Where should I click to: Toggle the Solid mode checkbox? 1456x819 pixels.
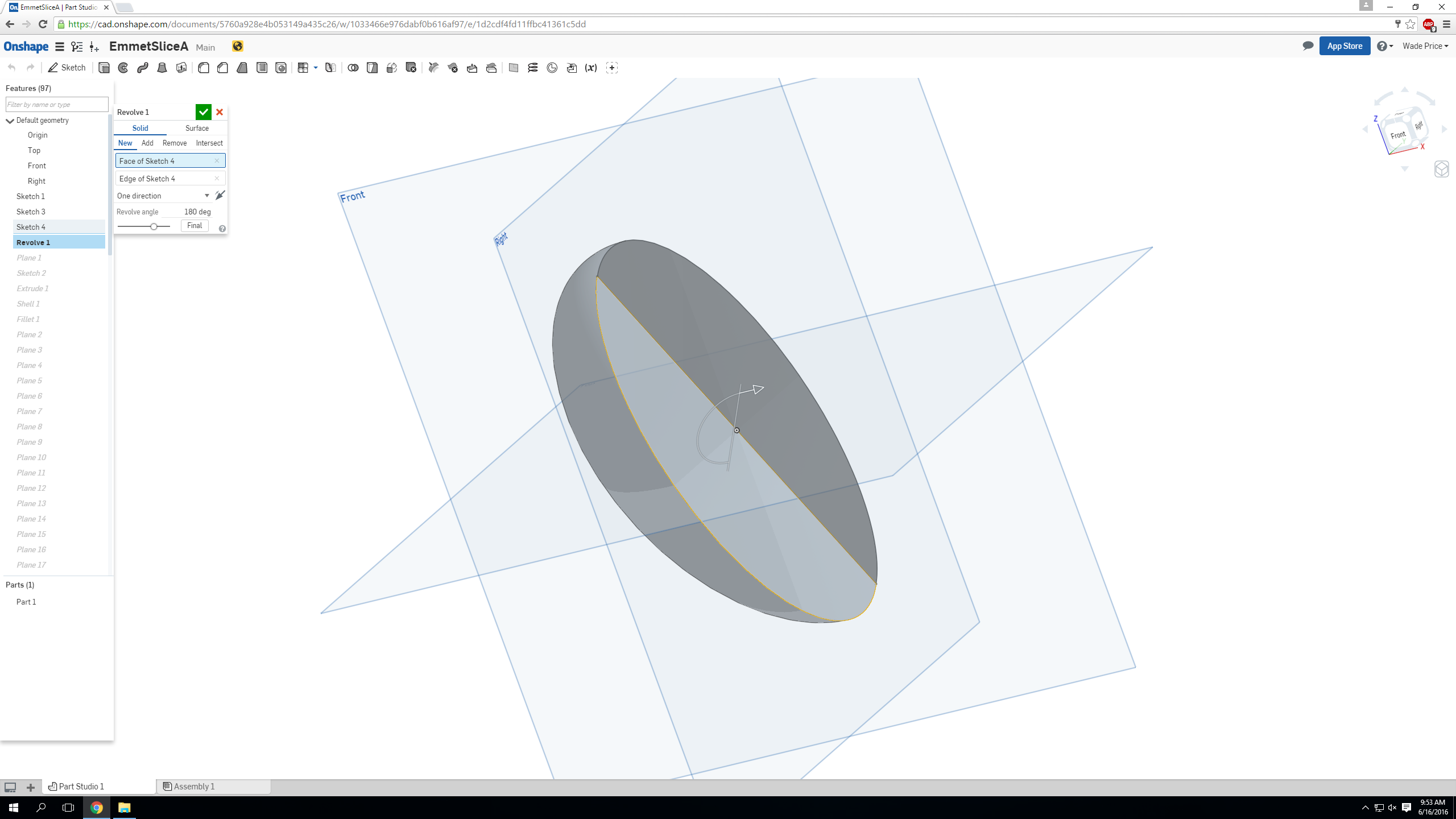pyautogui.click(x=140, y=128)
